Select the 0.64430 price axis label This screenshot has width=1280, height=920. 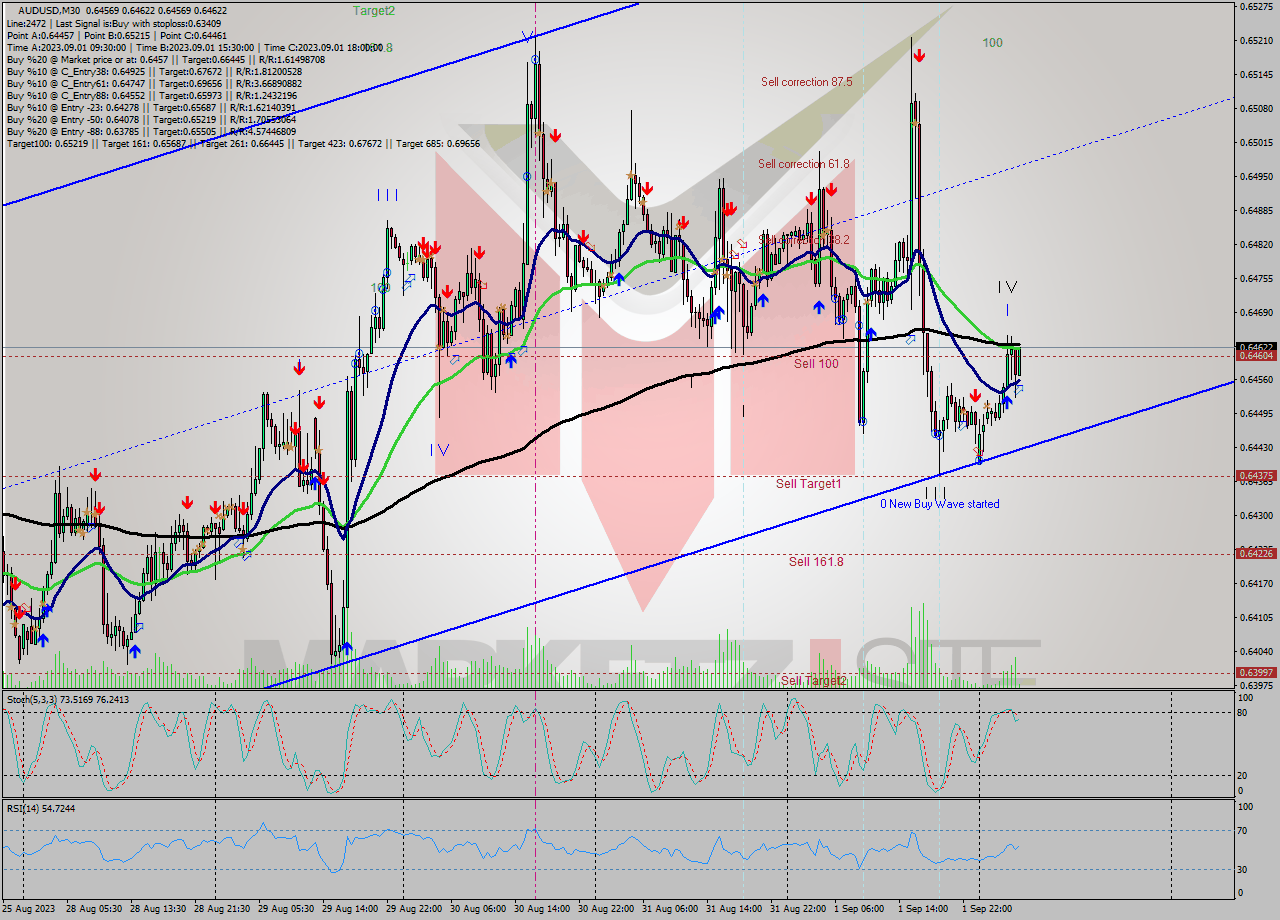(x=1256, y=448)
